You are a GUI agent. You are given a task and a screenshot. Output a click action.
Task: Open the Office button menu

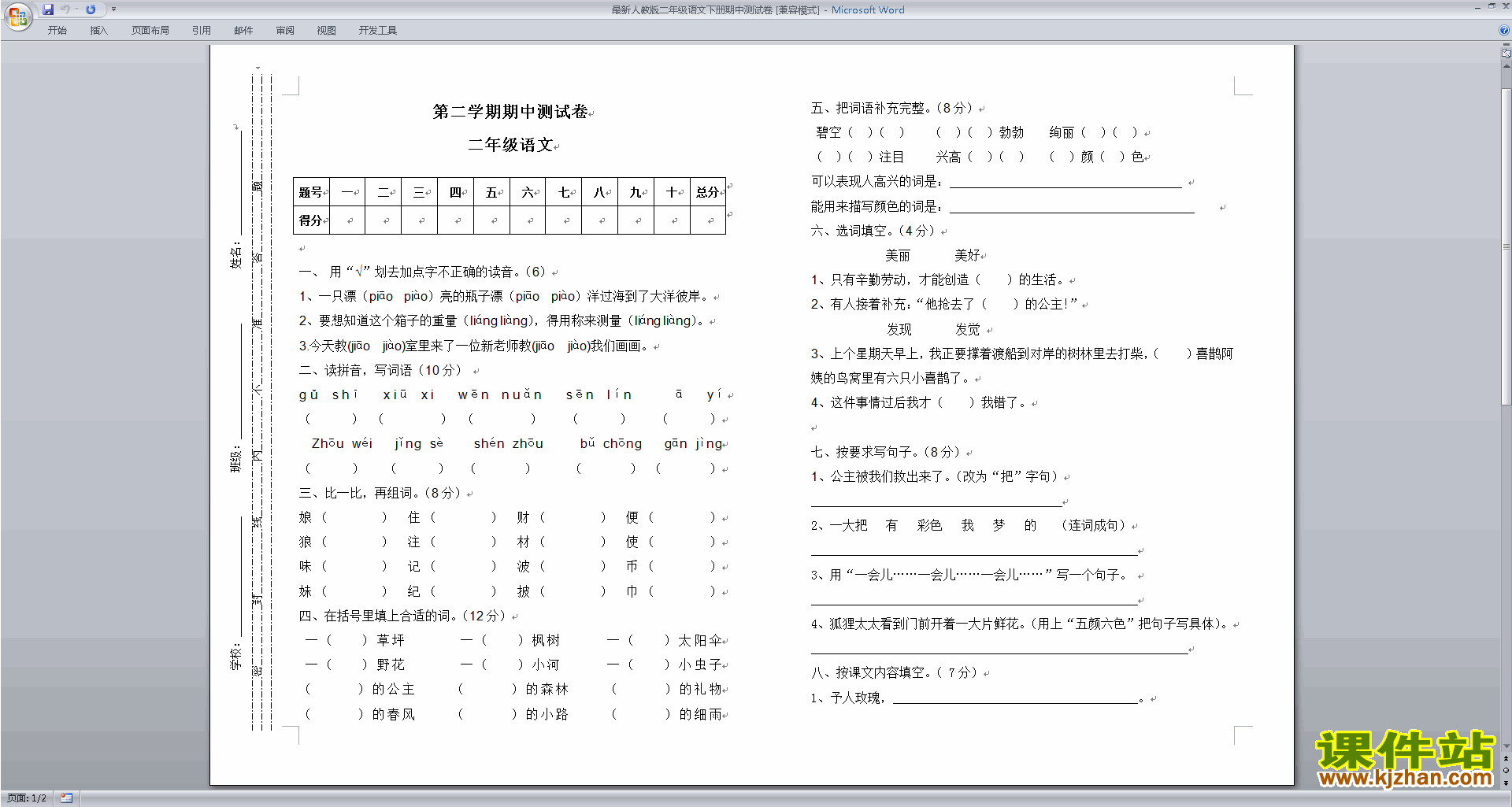pyautogui.click(x=17, y=17)
